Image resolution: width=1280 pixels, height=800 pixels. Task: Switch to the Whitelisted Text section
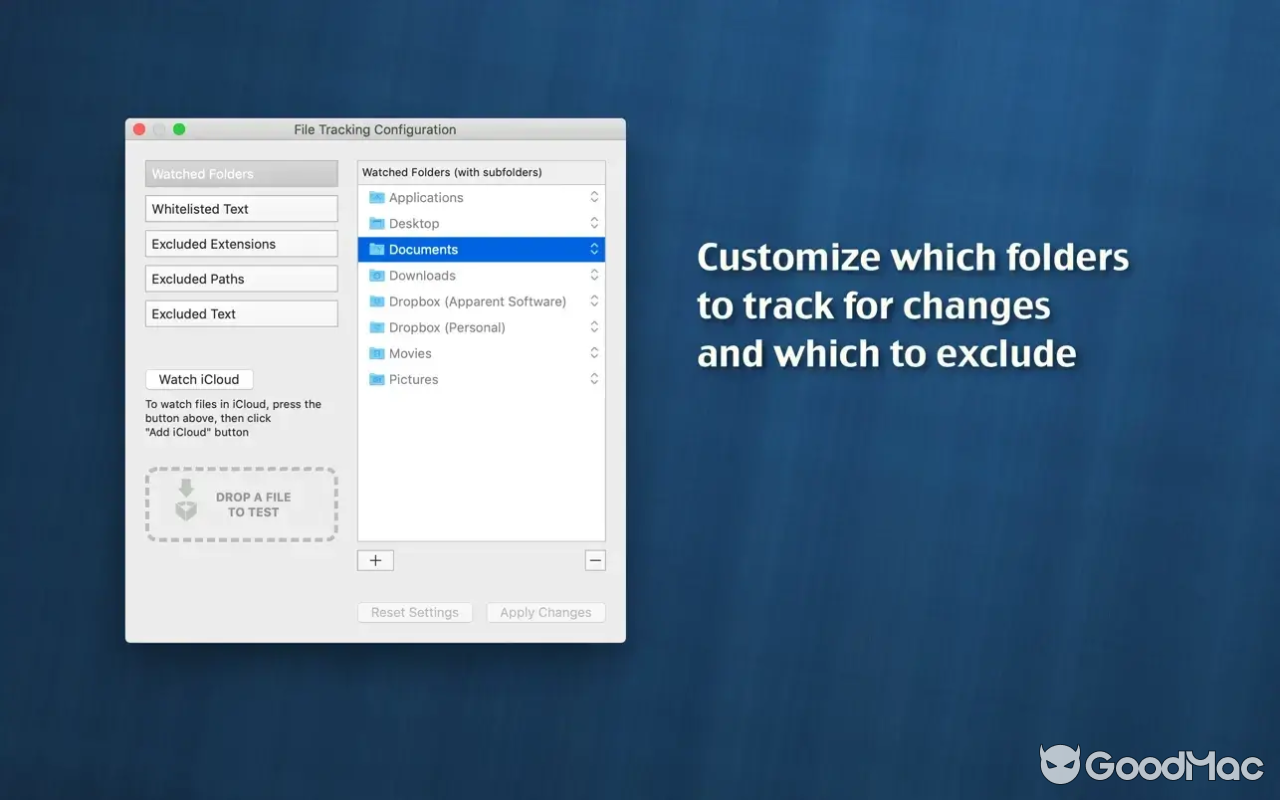coord(241,208)
